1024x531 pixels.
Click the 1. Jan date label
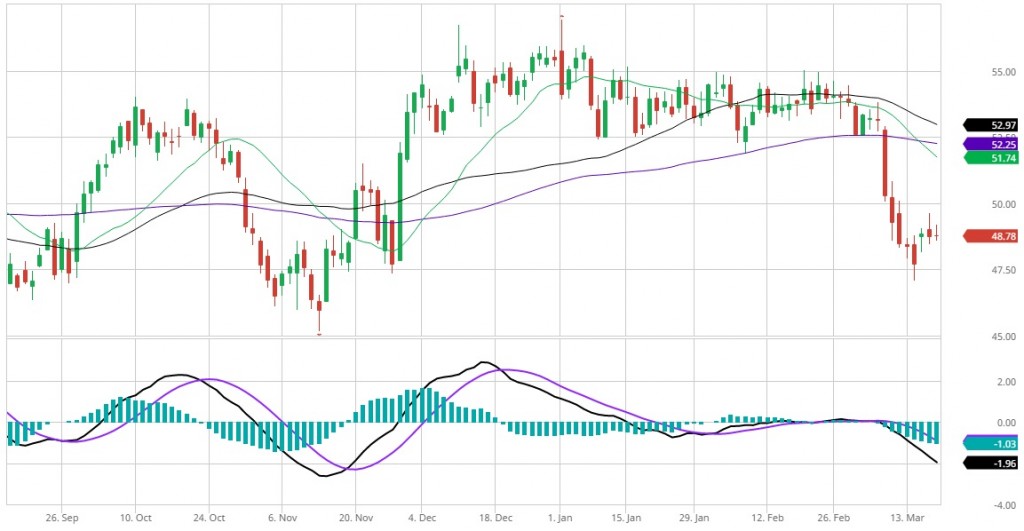[560, 517]
